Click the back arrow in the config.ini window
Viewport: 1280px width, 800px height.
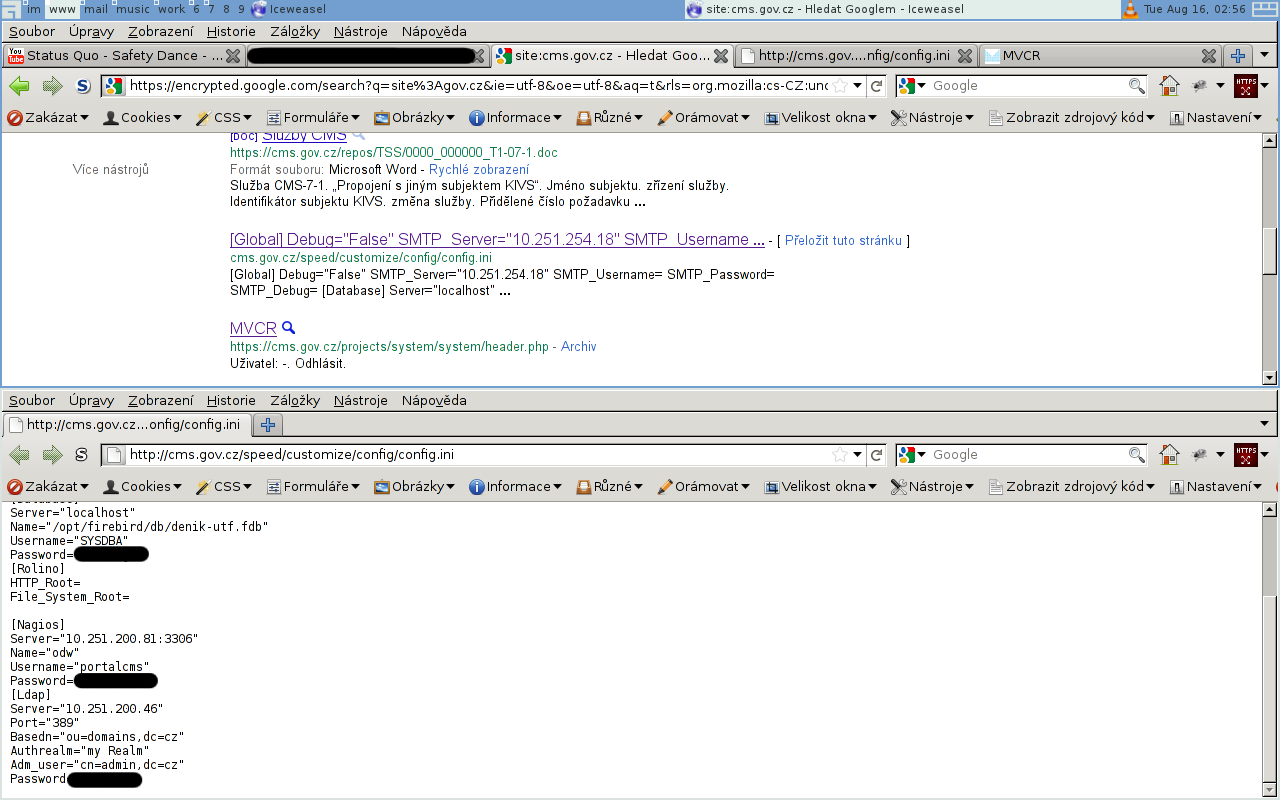point(20,455)
